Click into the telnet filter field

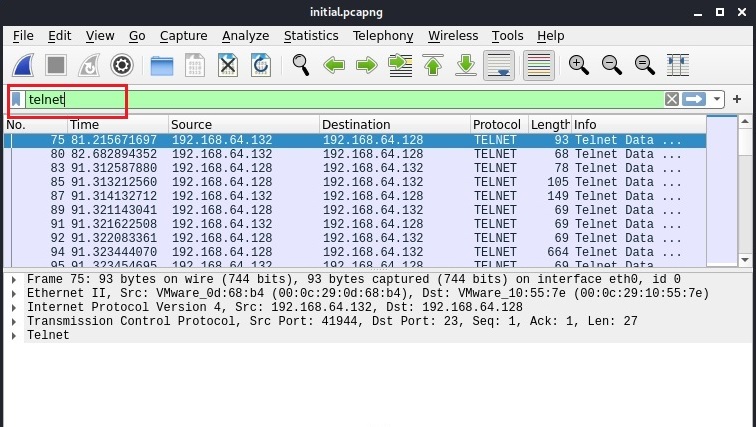pyautogui.click(x=344, y=99)
